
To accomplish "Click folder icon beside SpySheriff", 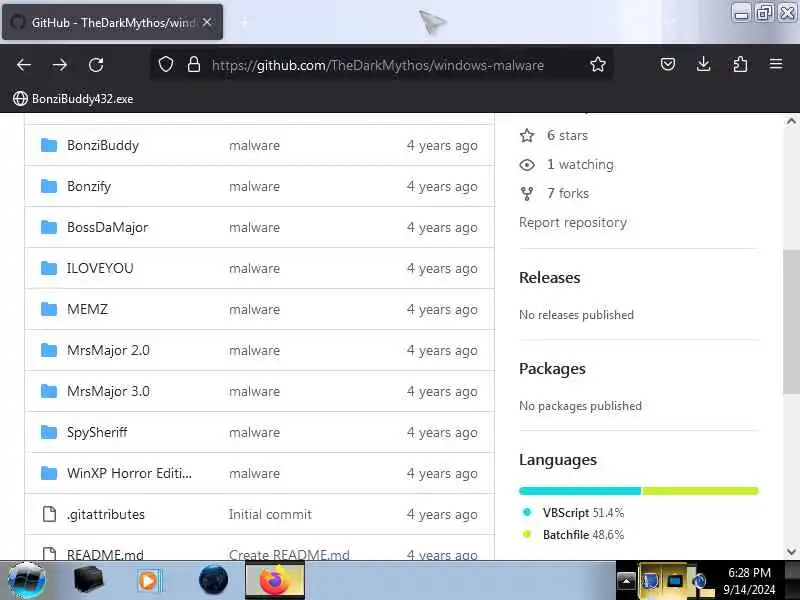I will tap(49, 432).
